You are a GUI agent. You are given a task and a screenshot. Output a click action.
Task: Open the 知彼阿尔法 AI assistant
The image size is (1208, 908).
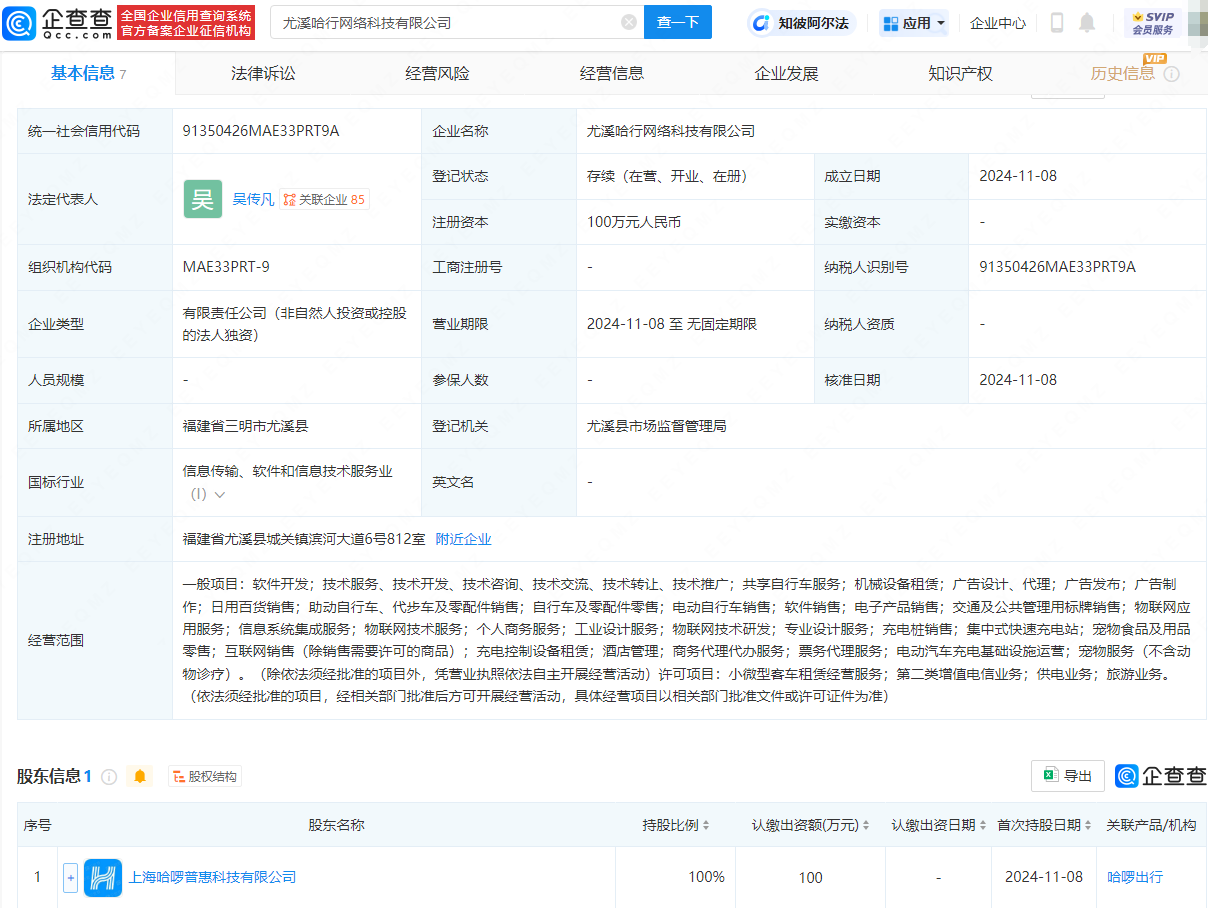point(802,23)
